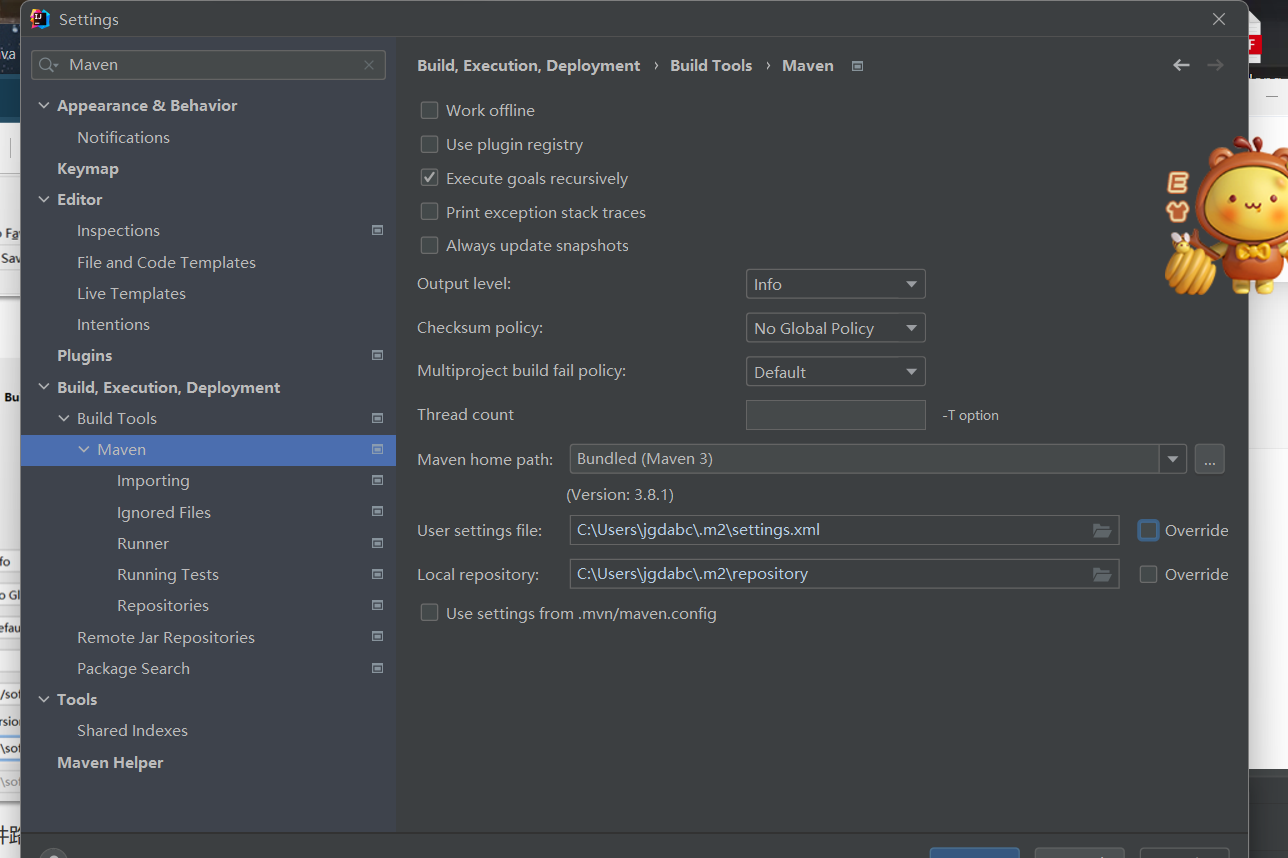
Task: Enable Work offline checkbox
Action: (x=429, y=110)
